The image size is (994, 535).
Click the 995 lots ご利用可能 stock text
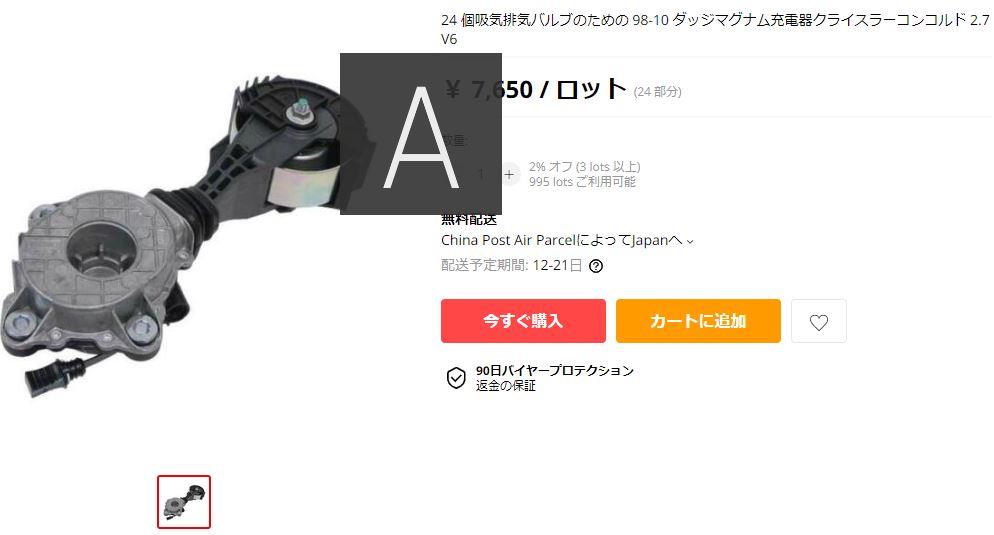pyautogui.click(x=582, y=182)
